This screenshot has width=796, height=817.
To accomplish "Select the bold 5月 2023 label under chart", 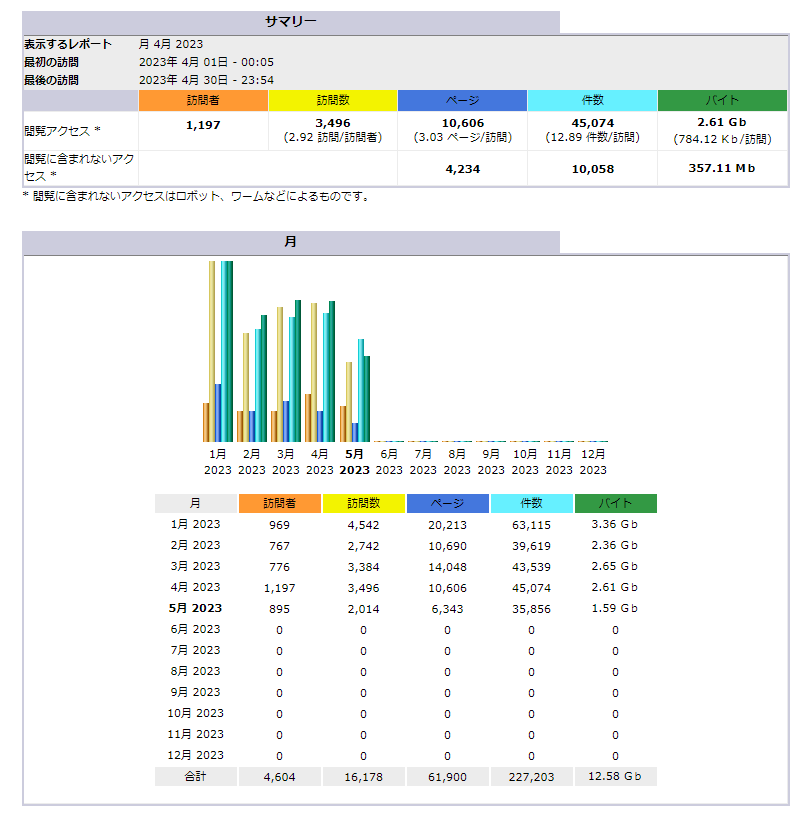I will click(x=354, y=462).
